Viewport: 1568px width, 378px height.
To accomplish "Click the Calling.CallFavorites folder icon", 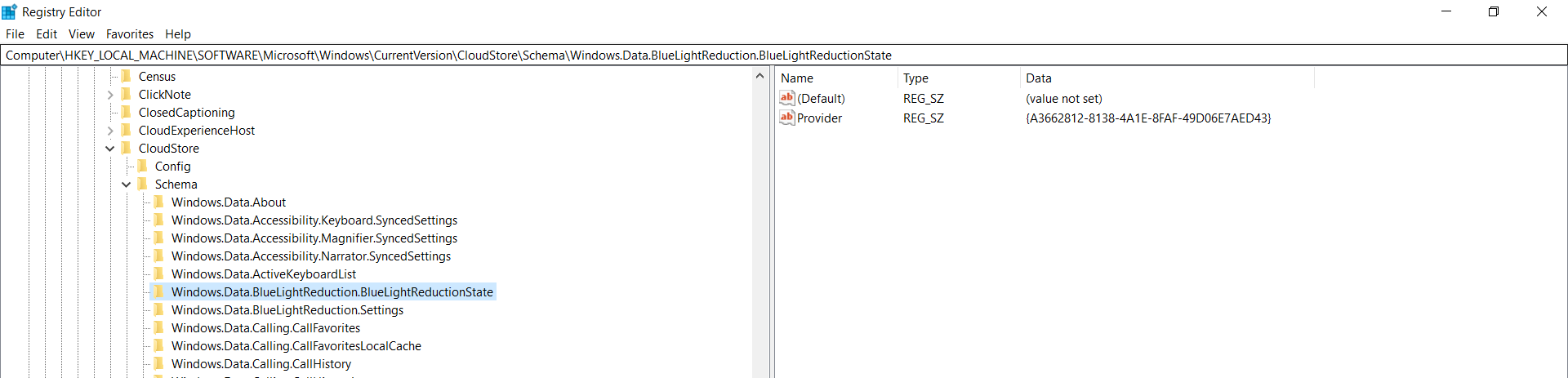I will (159, 328).
